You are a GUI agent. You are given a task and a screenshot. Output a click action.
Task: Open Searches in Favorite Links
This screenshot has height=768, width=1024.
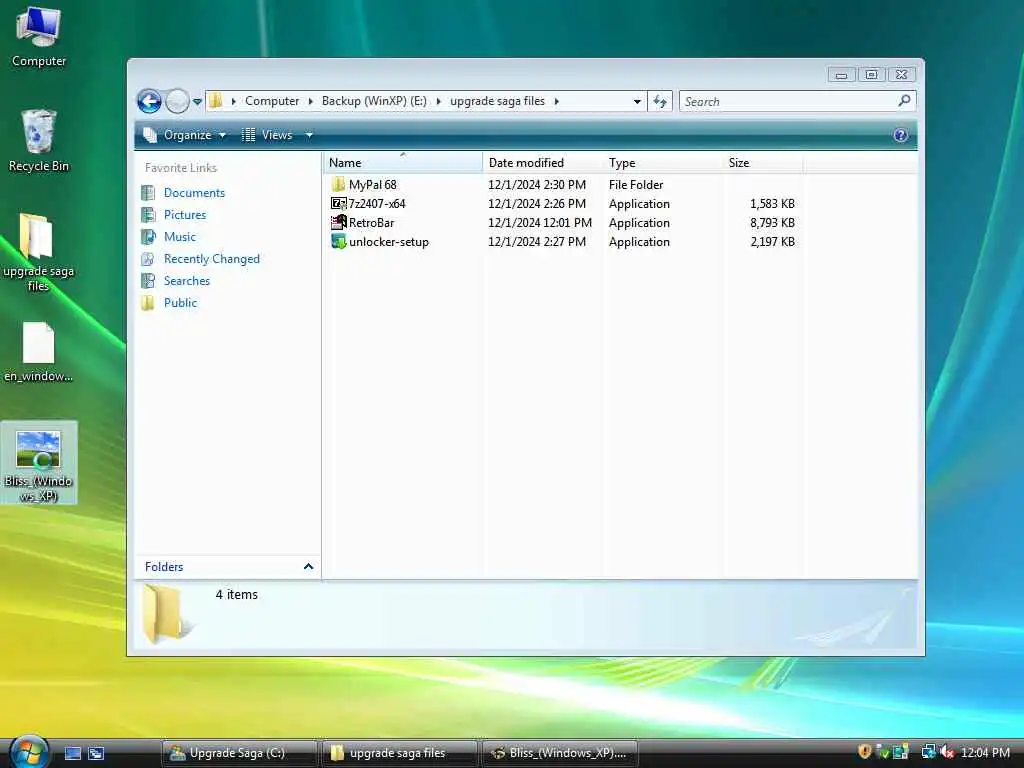pyautogui.click(x=187, y=281)
